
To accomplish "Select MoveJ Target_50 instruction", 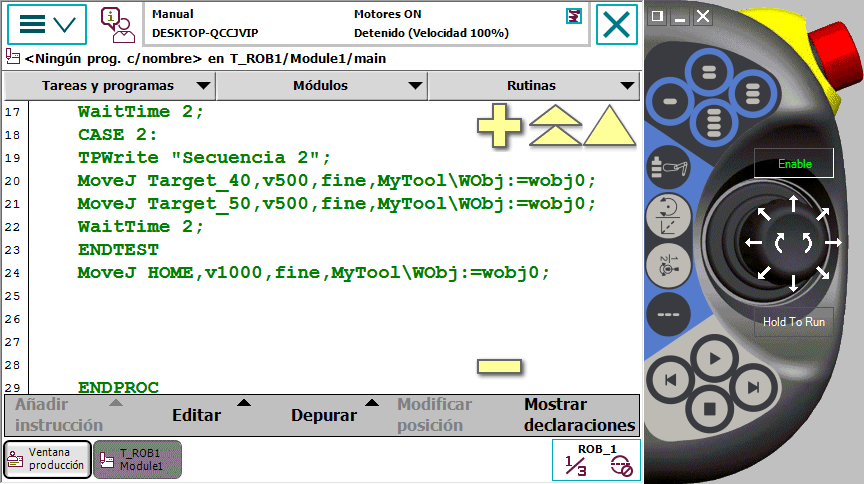I will 337,204.
